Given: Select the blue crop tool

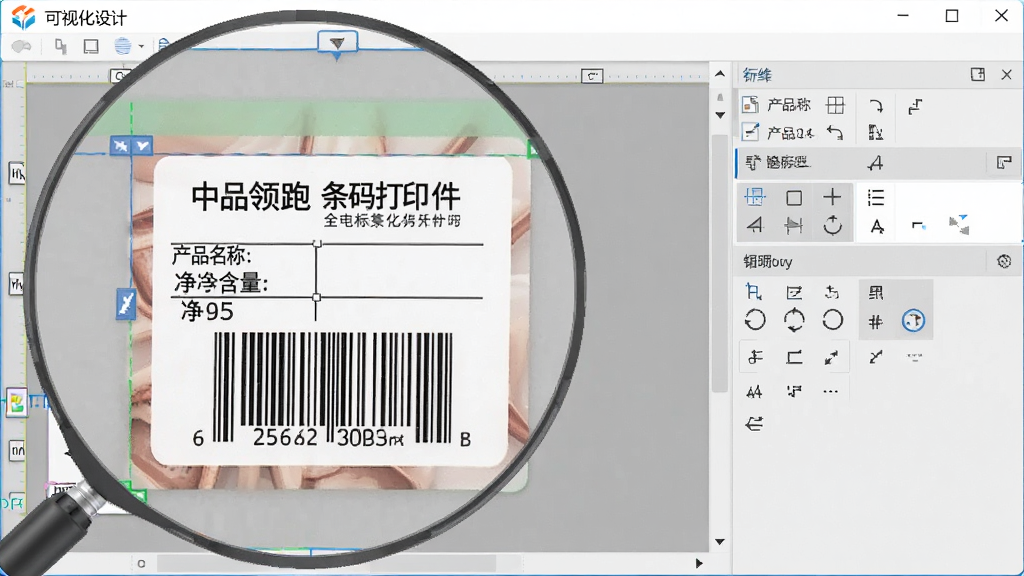Looking at the screenshot, I should point(754,292).
